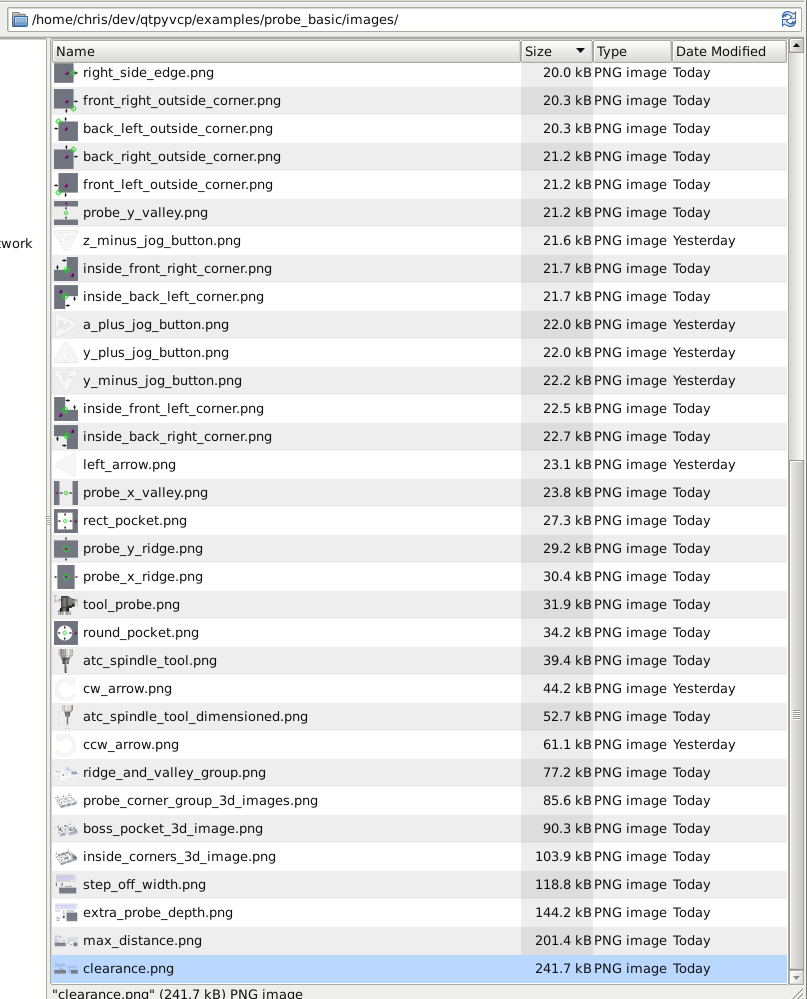Click the atc_spindle_tool_dimensioned.png file icon
This screenshot has width=807, height=999.
(66, 717)
